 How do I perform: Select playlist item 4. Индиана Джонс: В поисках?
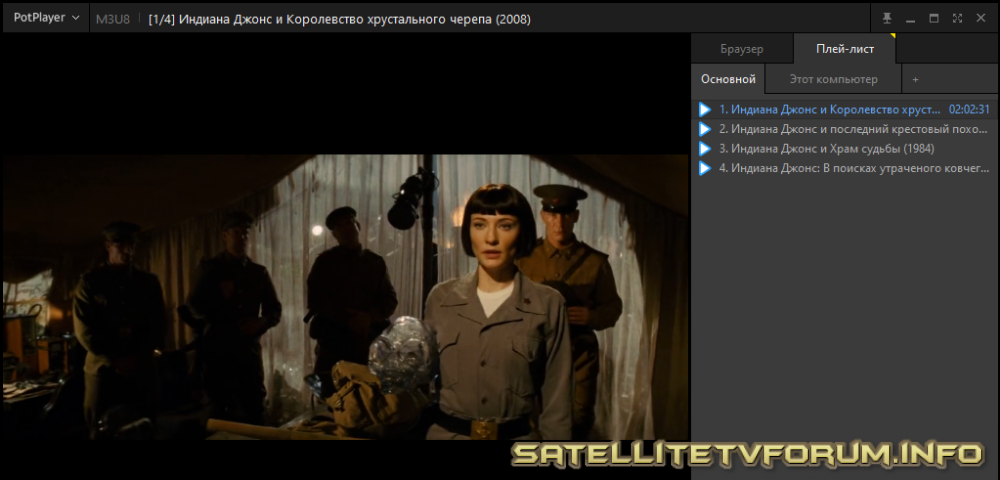coord(844,169)
